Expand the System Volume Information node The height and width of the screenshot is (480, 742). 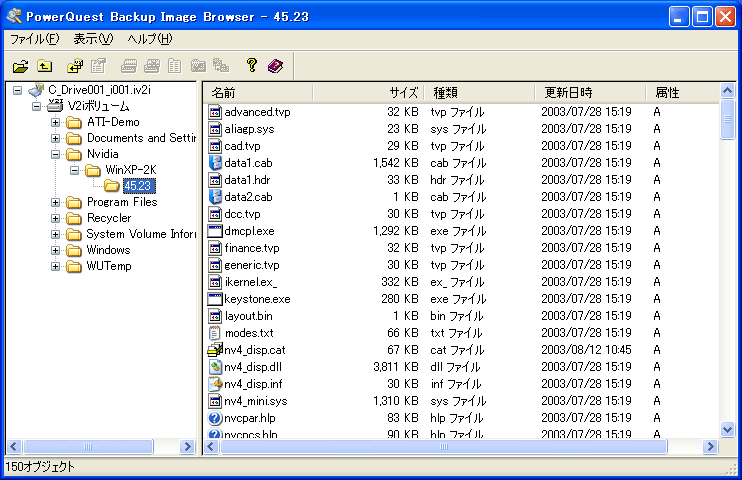[55, 234]
